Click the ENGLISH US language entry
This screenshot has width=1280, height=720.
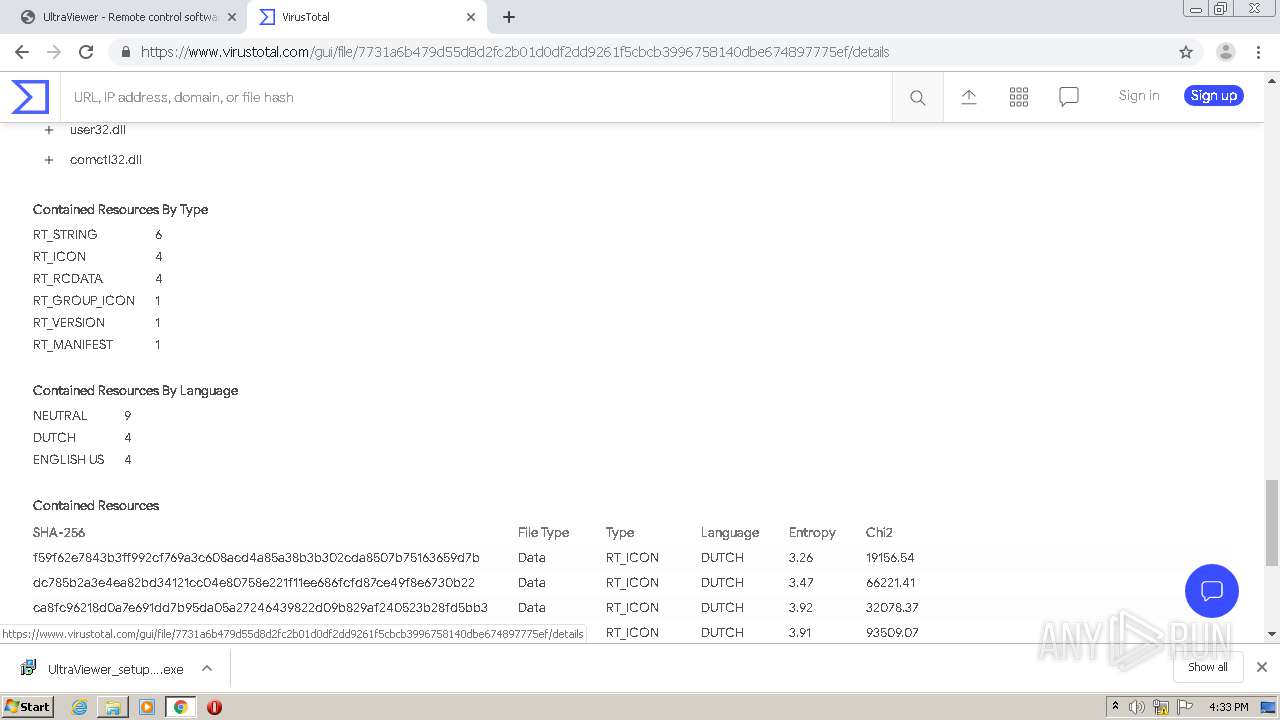68,460
